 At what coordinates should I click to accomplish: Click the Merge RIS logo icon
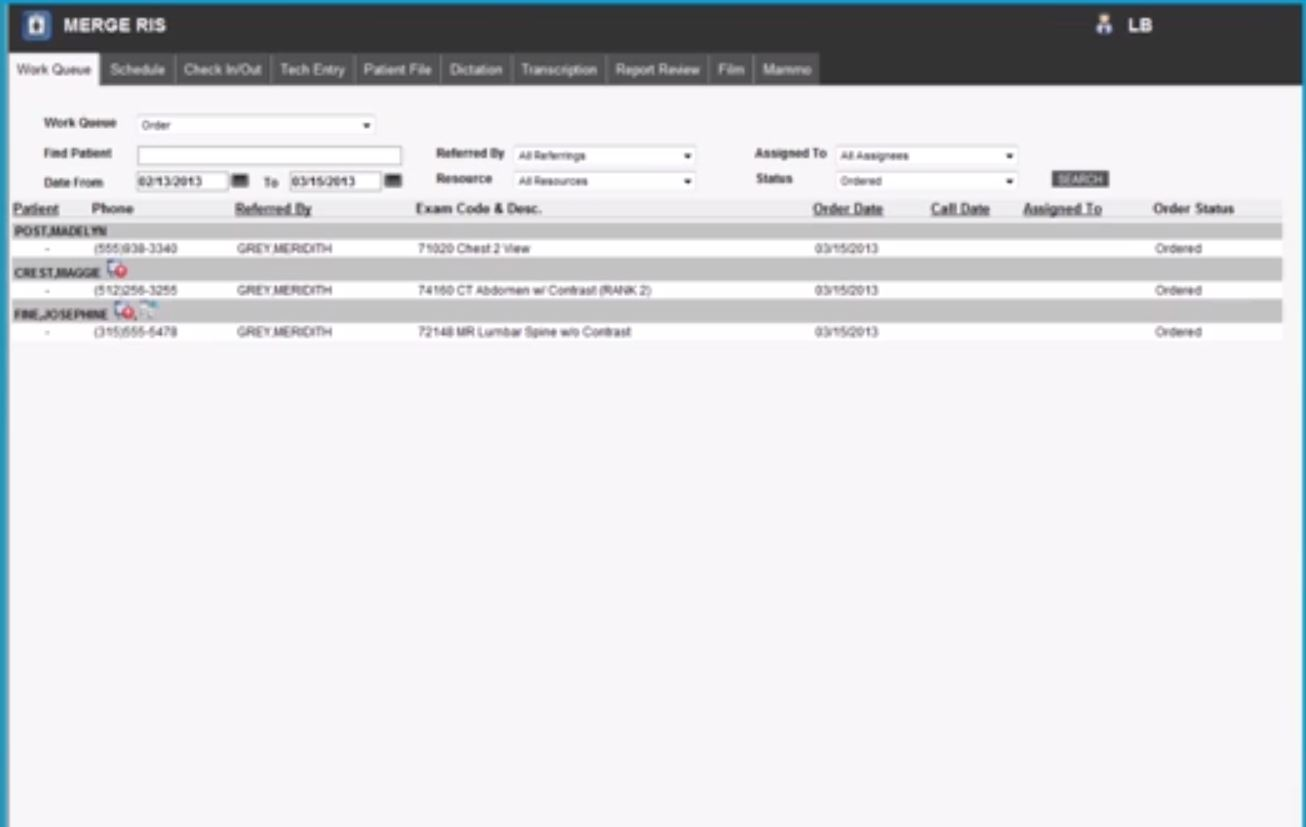pyautogui.click(x=37, y=26)
